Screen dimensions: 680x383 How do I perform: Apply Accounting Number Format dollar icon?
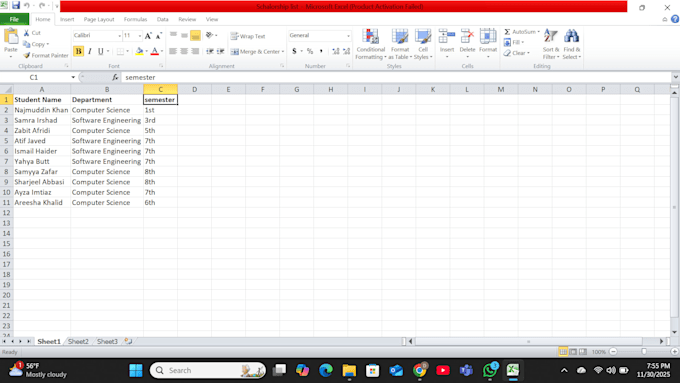pos(294,51)
